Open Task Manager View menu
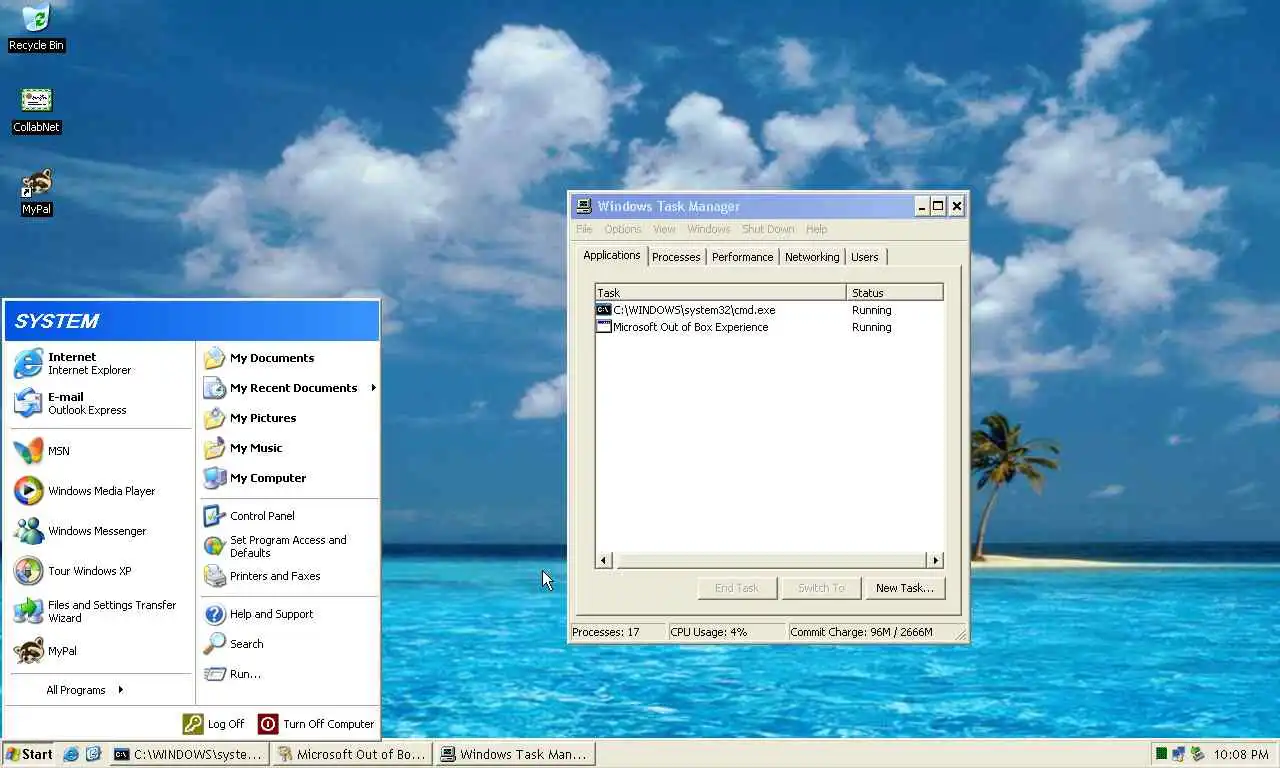Screen dimensions: 1280x768 [x=664, y=229]
